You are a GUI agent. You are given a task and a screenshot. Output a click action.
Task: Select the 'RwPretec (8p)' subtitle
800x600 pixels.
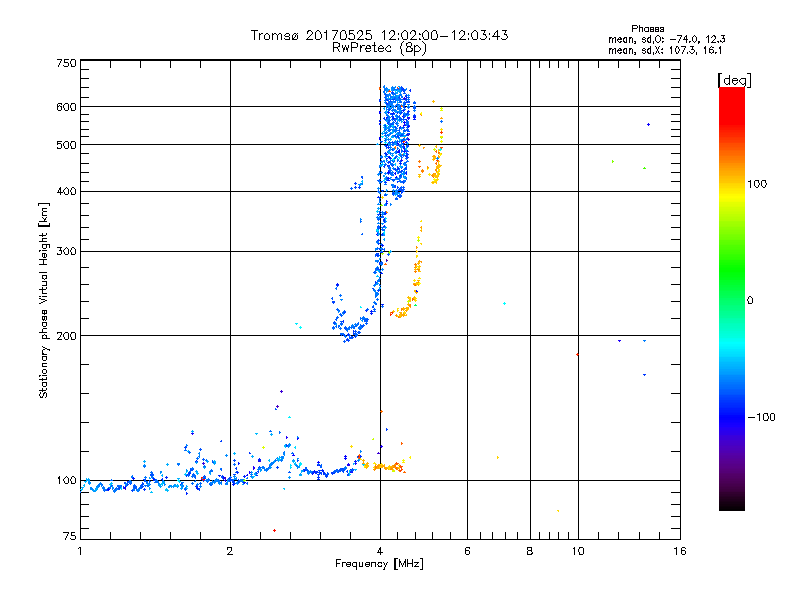(379, 48)
